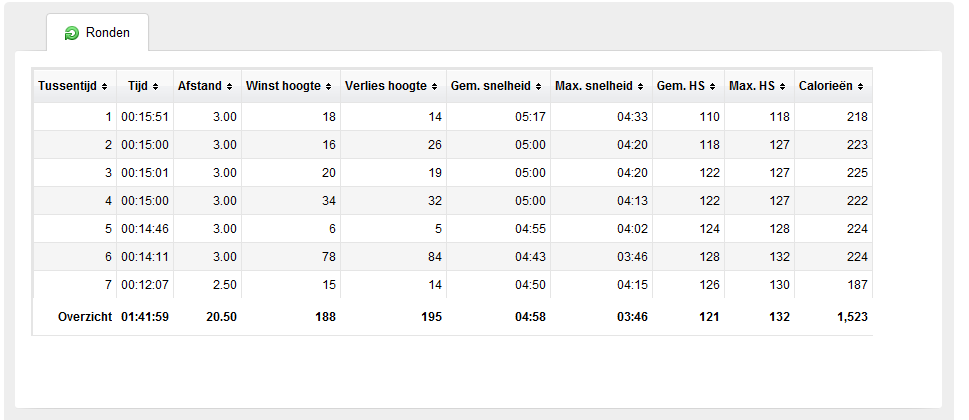Click the Afstand column header text
The width and height of the screenshot is (969, 420).
pyautogui.click(x=200, y=86)
